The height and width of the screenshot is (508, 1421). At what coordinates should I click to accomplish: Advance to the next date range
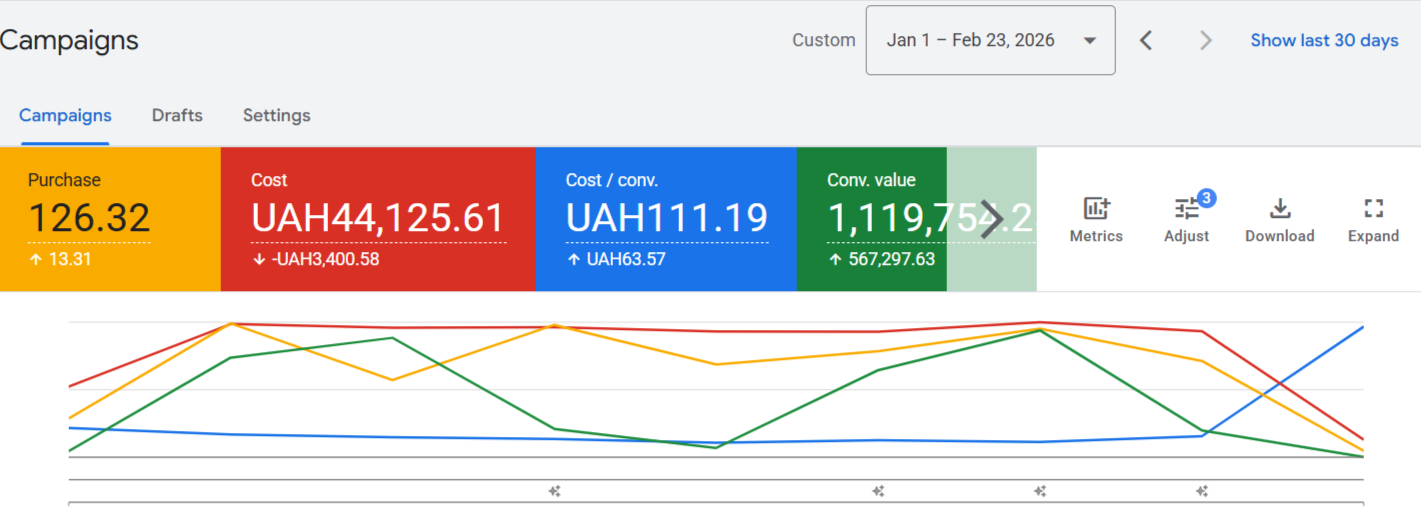[1206, 41]
